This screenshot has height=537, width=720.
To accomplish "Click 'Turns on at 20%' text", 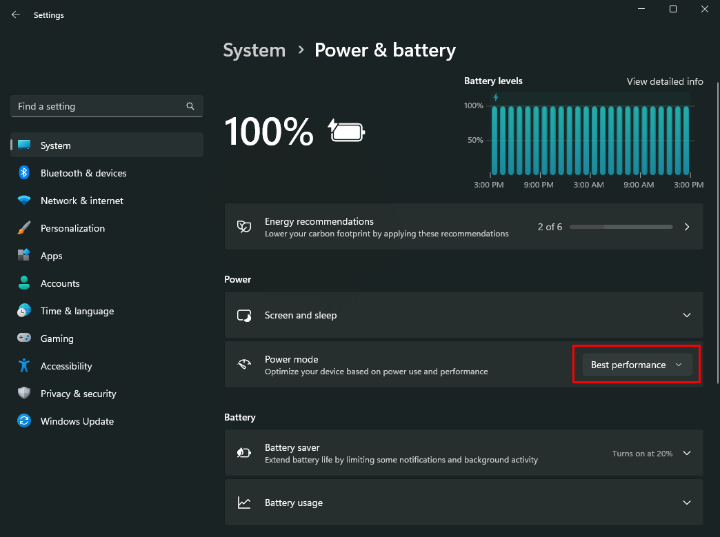I will click(x=642, y=453).
